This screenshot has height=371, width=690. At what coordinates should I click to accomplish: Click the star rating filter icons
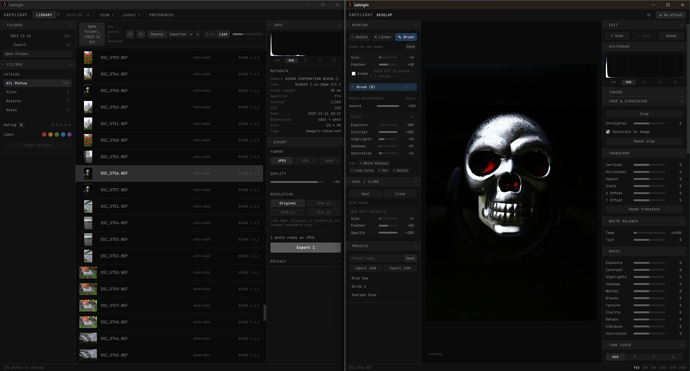61,125
